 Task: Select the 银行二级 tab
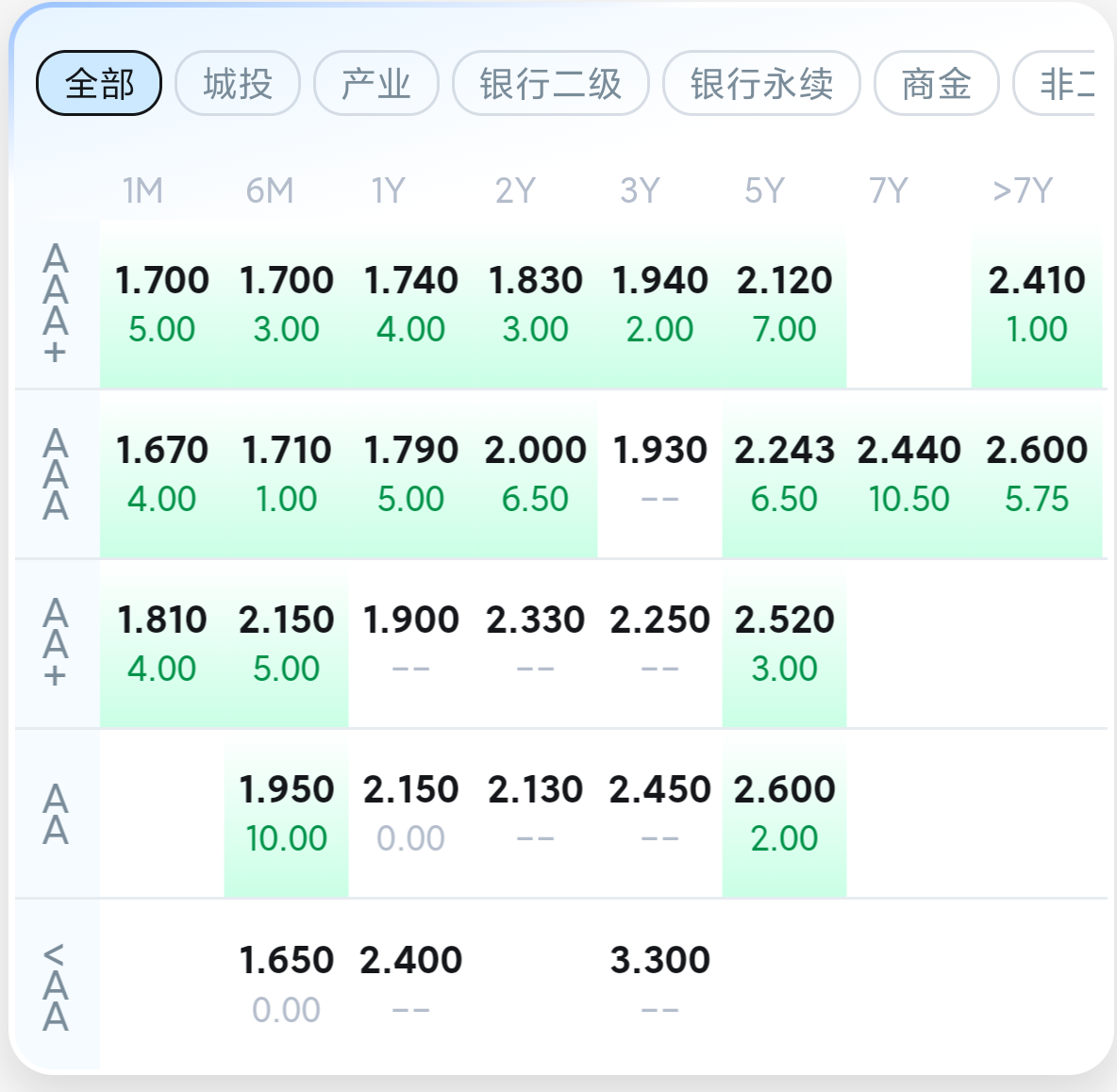[551, 84]
